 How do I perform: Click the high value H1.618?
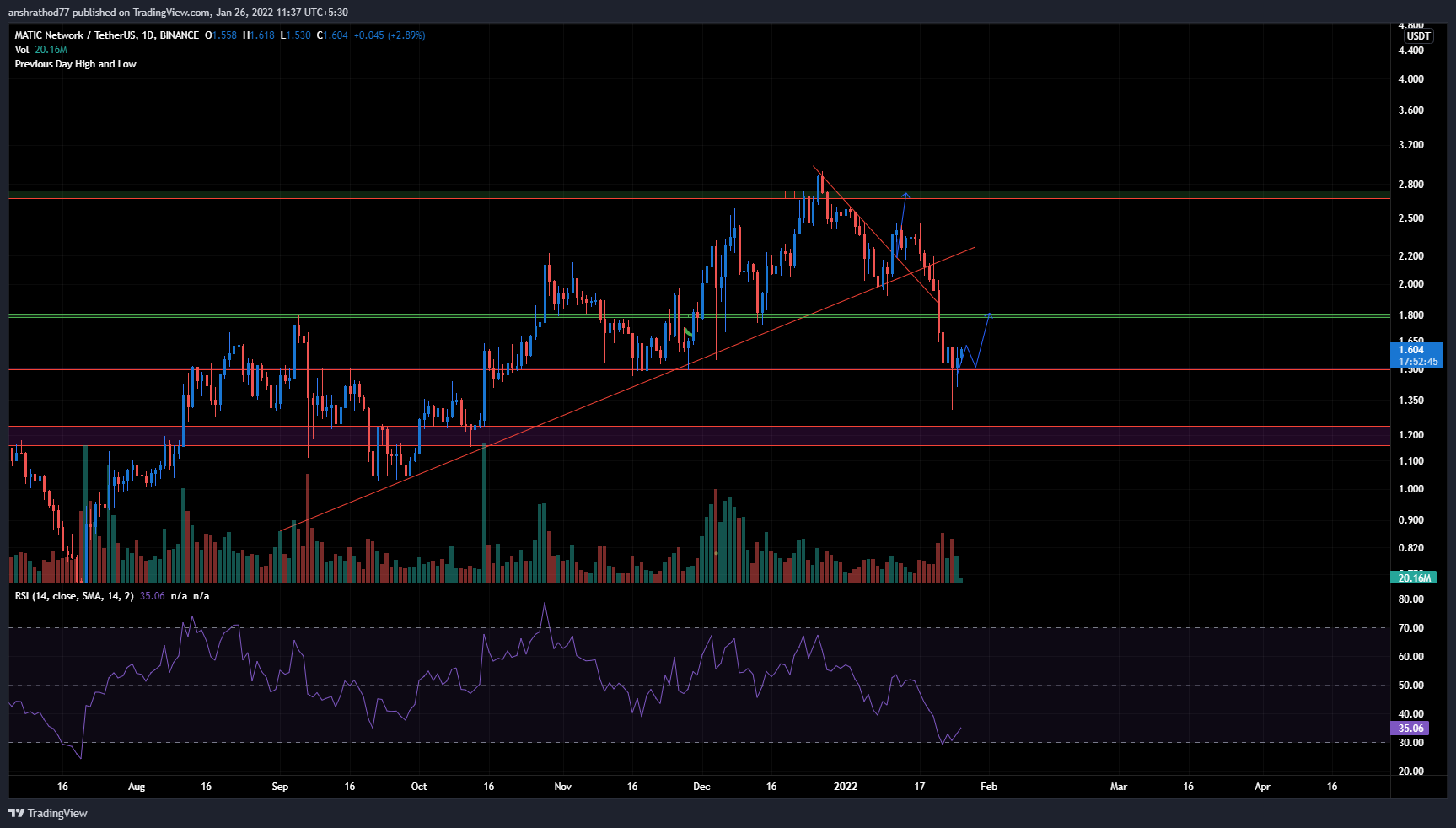259,35
